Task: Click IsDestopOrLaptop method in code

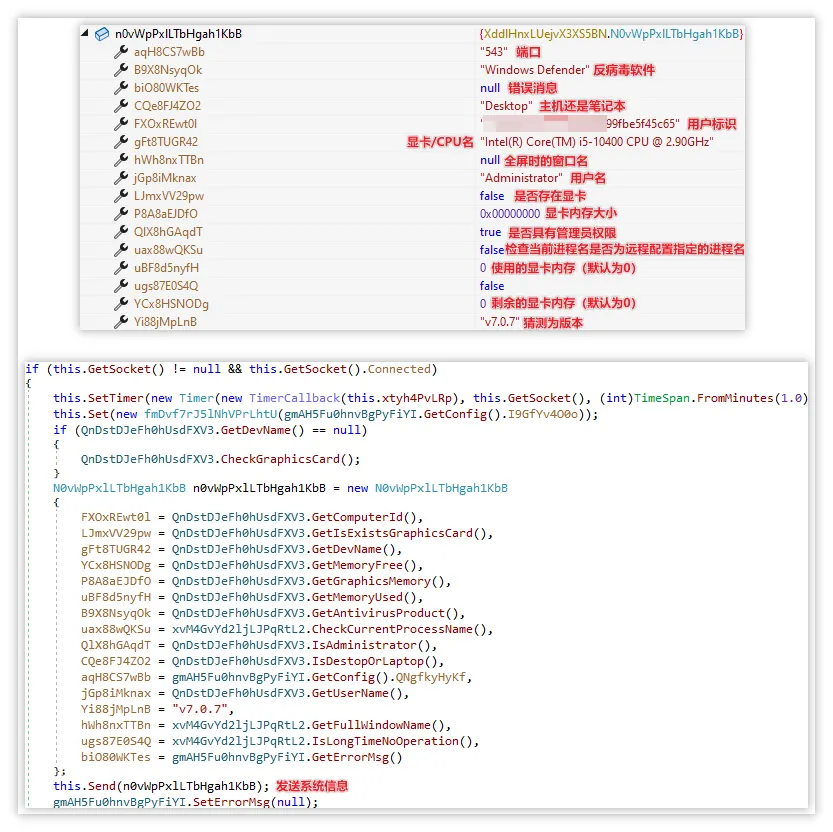Action: (x=368, y=661)
